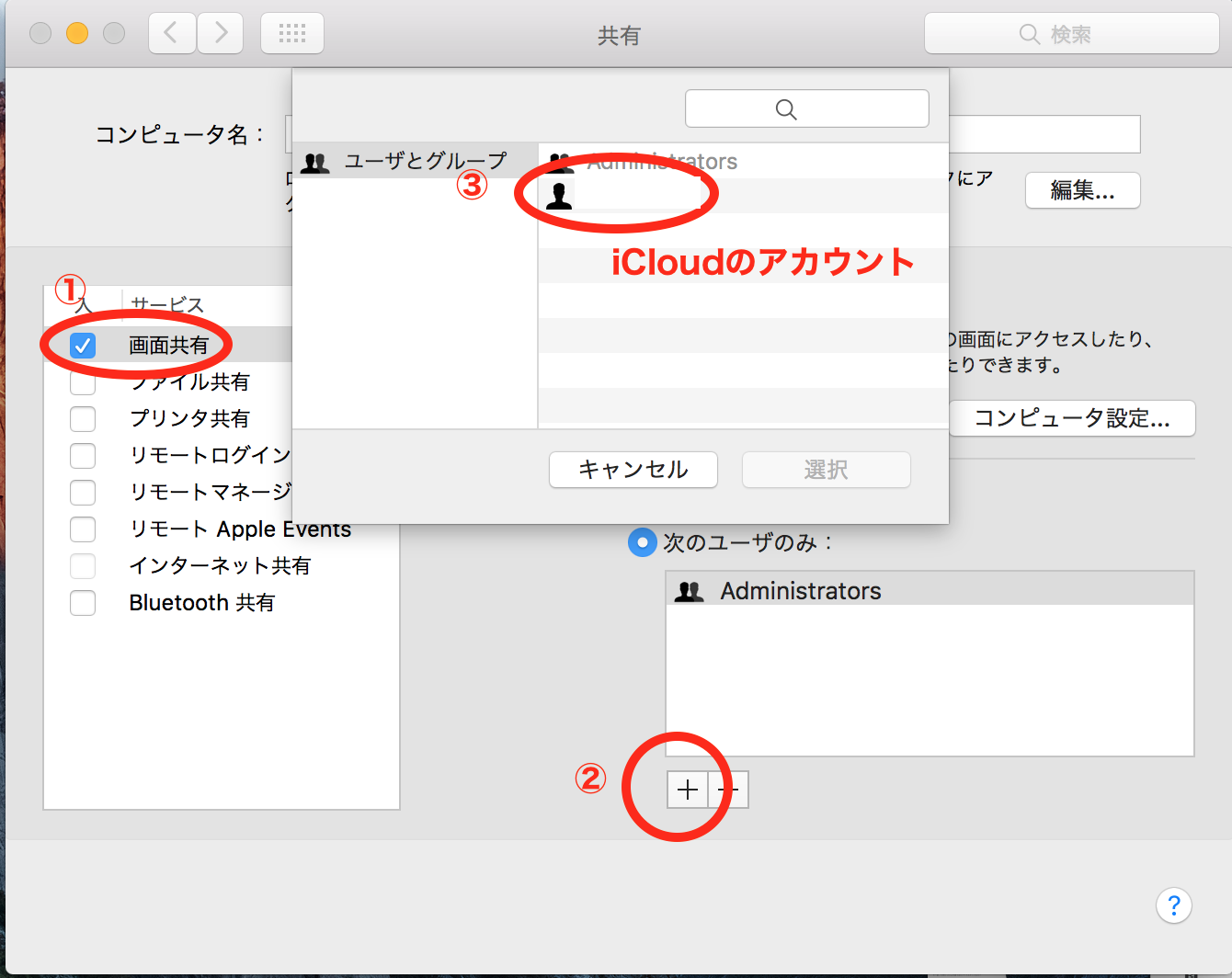Add a user with the plus button

[x=687, y=790]
